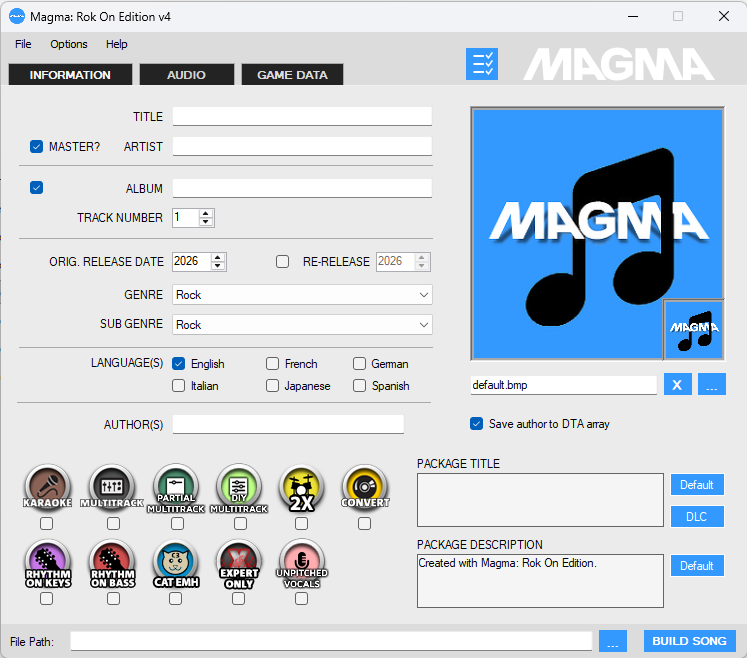Enable the Multitrack checkbox

(113, 524)
